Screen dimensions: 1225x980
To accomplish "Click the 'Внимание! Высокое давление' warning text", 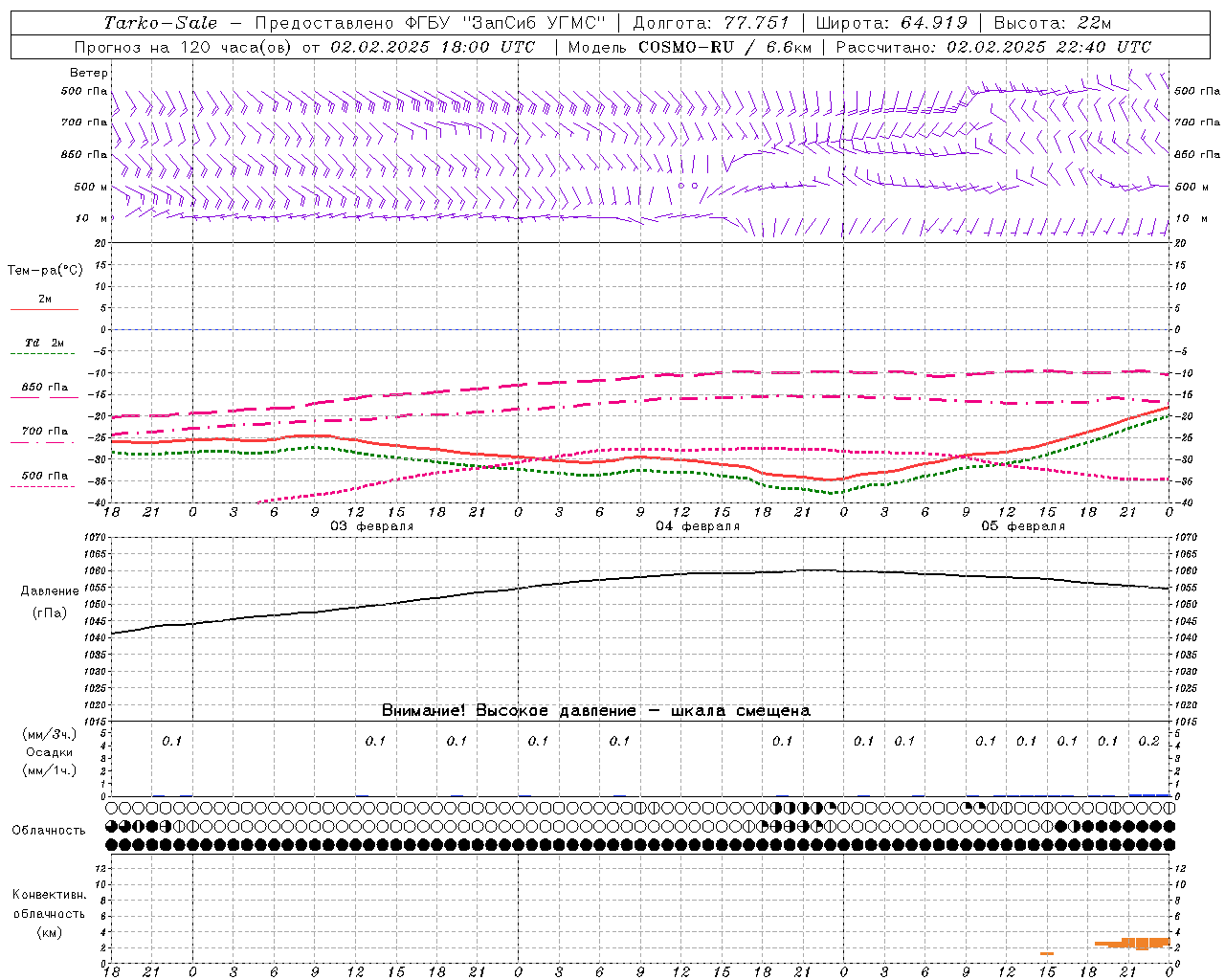I will point(508,711).
